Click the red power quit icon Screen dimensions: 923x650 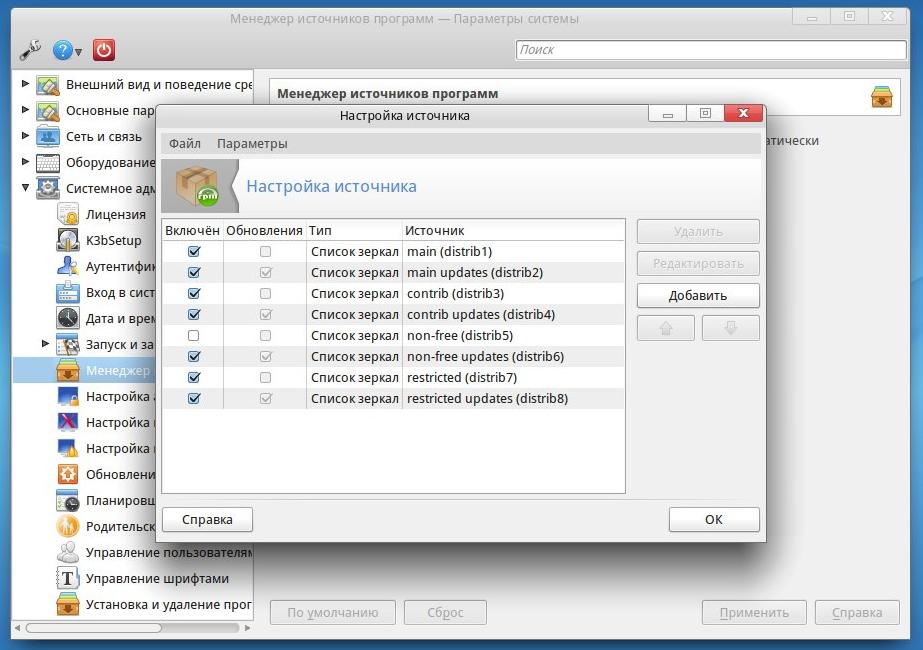pyautogui.click(x=104, y=50)
